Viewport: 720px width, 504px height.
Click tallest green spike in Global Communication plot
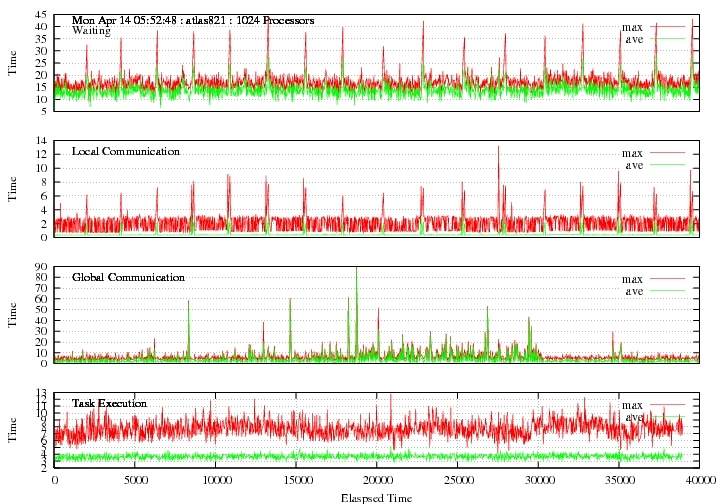coord(356,275)
